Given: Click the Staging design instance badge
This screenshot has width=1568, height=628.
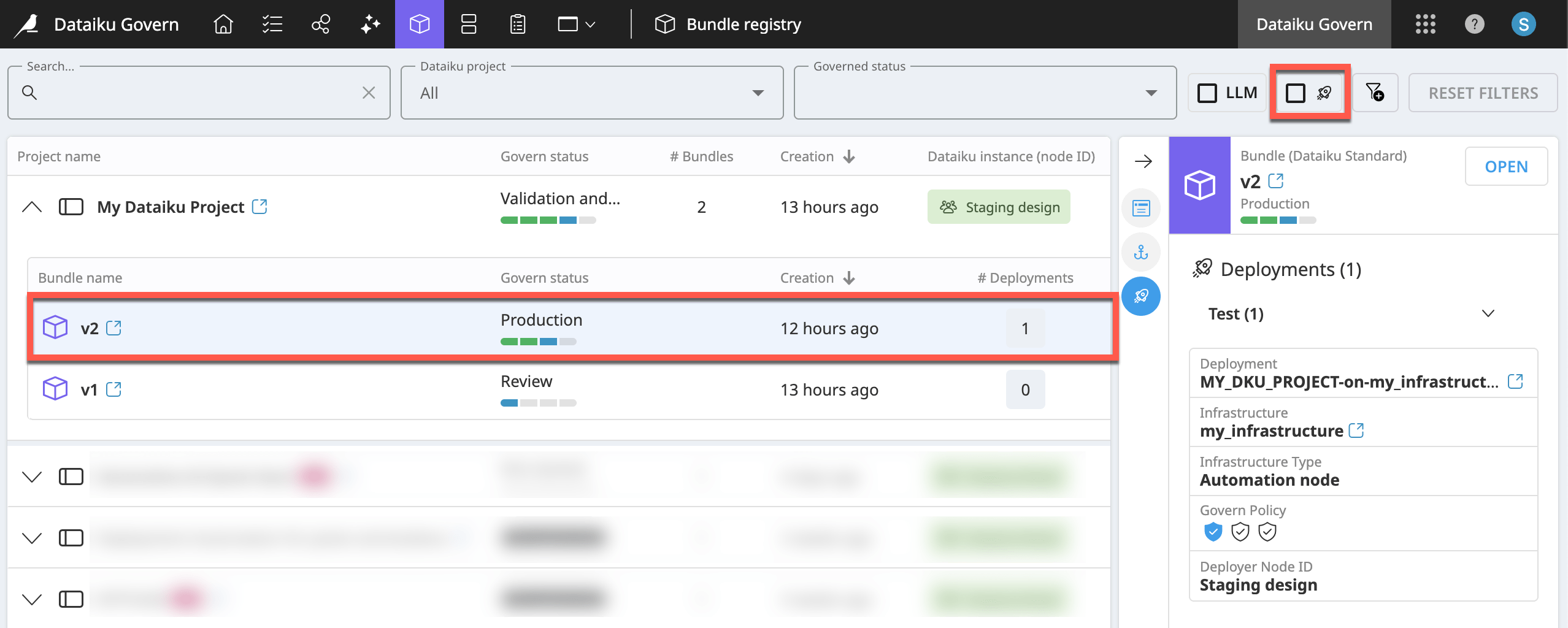Looking at the screenshot, I should point(999,207).
